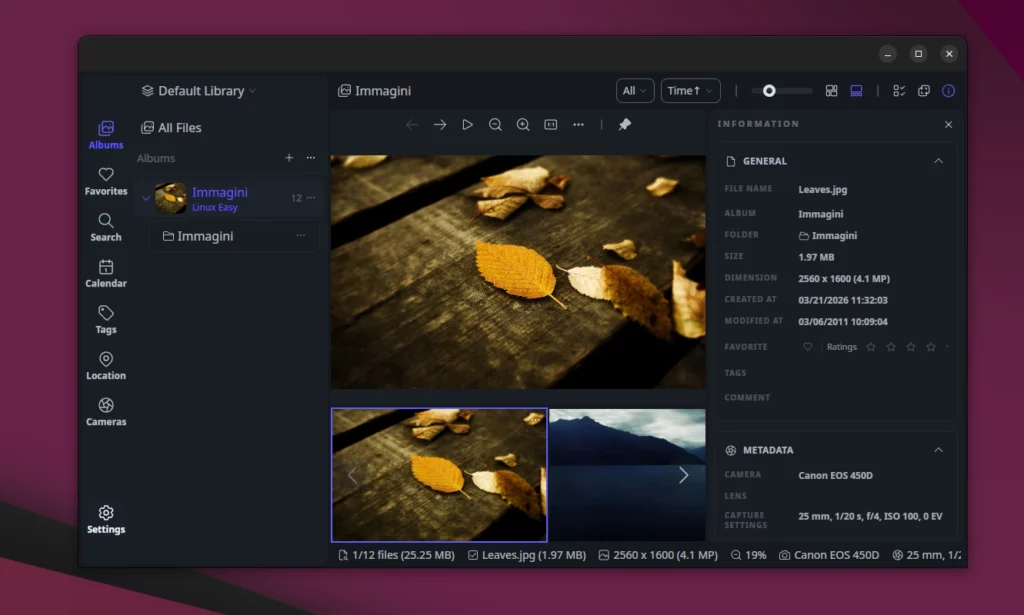View the image at 1:1 actual size
The width and height of the screenshot is (1024, 615).
pos(551,124)
